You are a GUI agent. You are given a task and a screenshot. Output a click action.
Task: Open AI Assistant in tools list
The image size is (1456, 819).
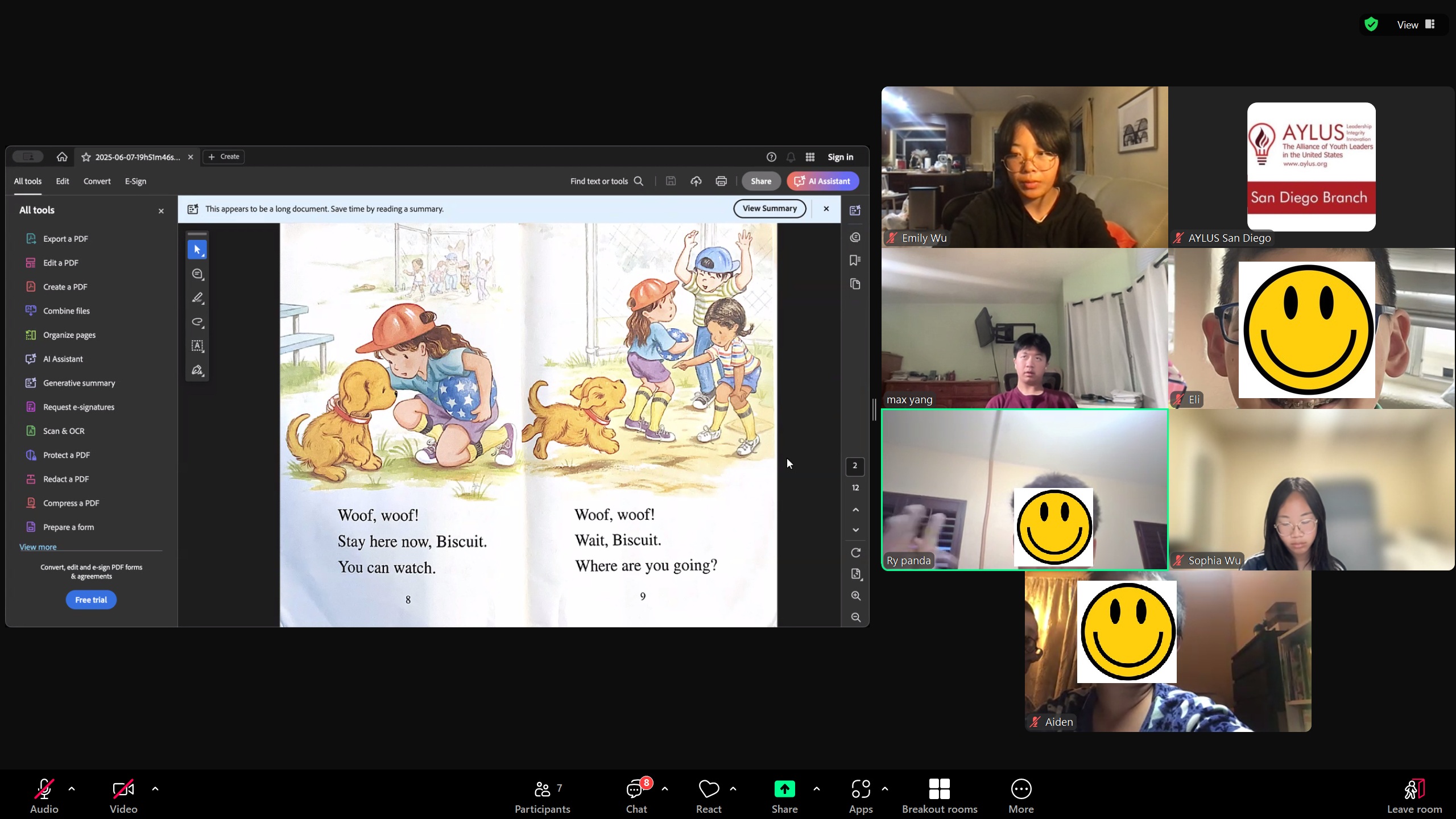(54, 359)
